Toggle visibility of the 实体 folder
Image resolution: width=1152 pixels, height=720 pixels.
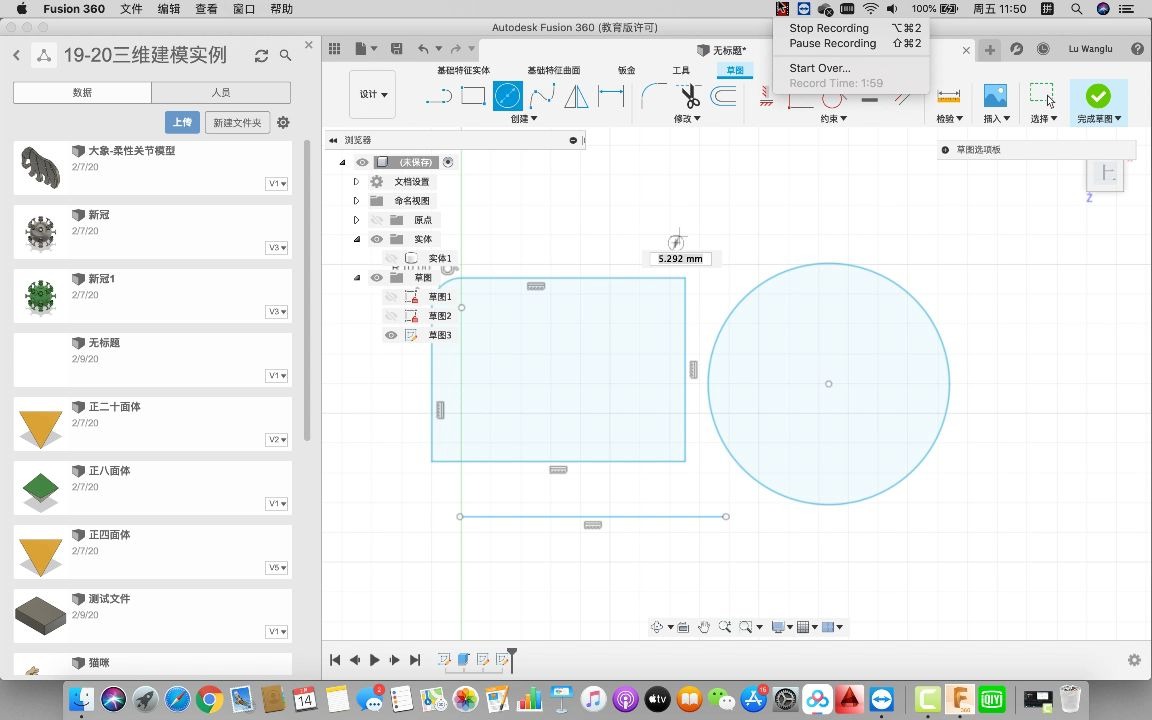pos(377,238)
